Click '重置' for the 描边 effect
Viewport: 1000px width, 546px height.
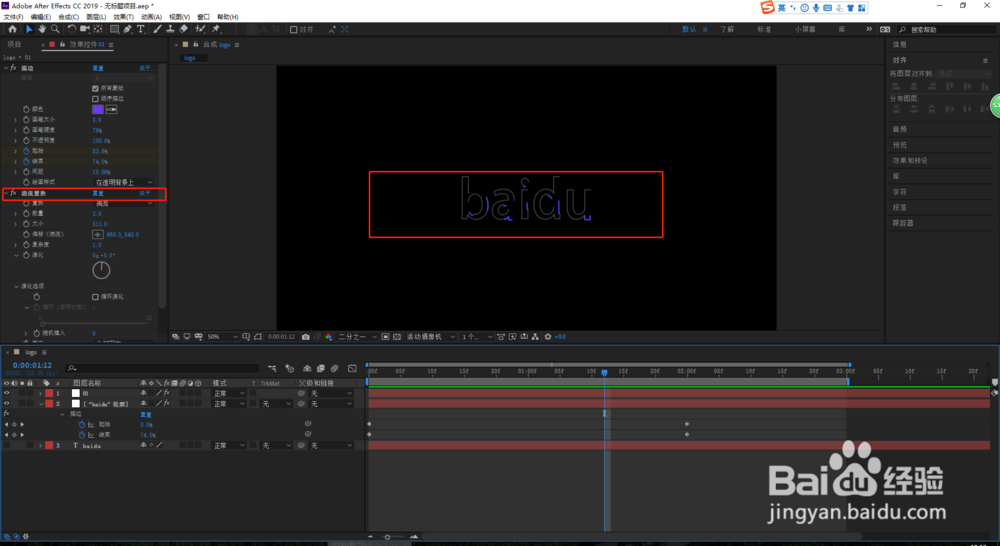[x=98, y=68]
